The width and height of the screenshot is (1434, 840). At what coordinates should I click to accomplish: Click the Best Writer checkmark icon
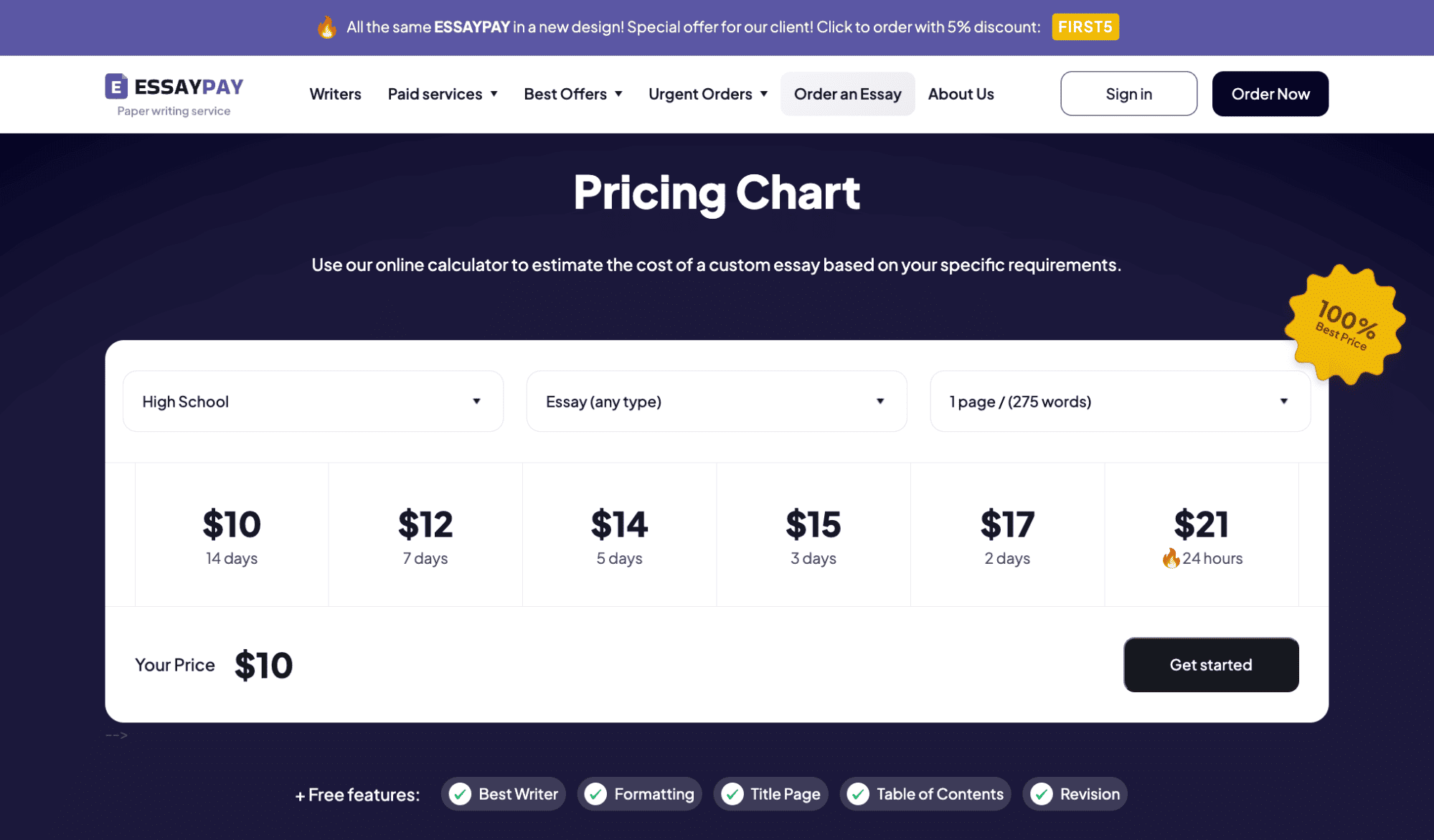point(461,794)
